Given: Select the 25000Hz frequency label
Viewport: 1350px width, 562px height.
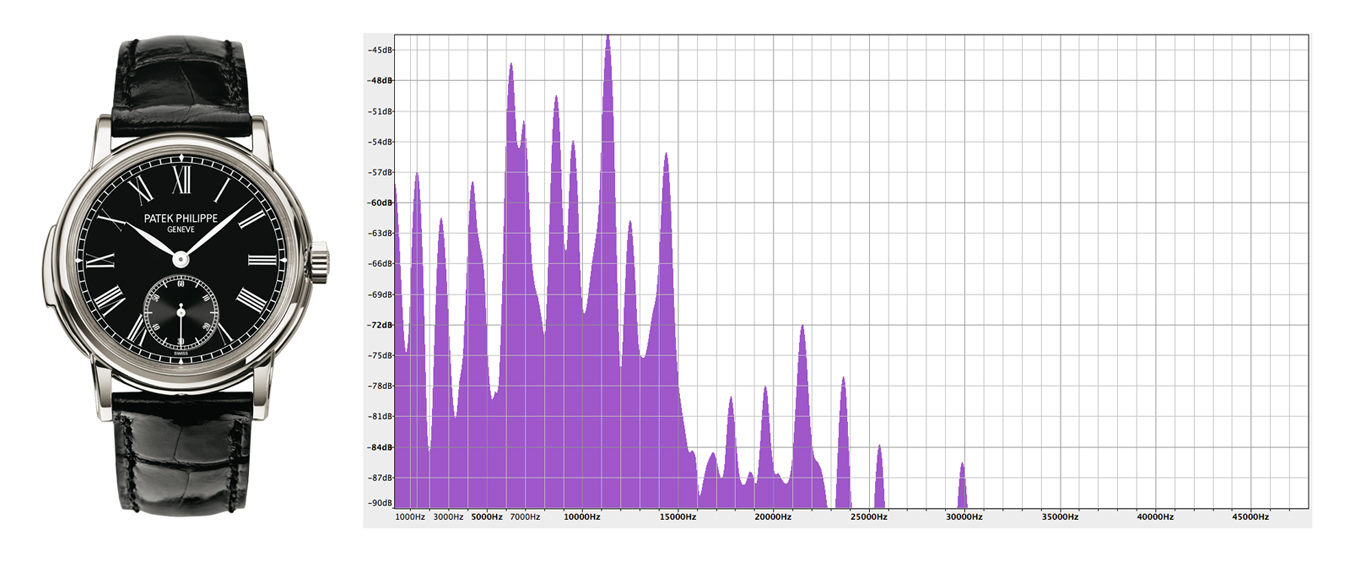Looking at the screenshot, I should pyautogui.click(x=868, y=517).
